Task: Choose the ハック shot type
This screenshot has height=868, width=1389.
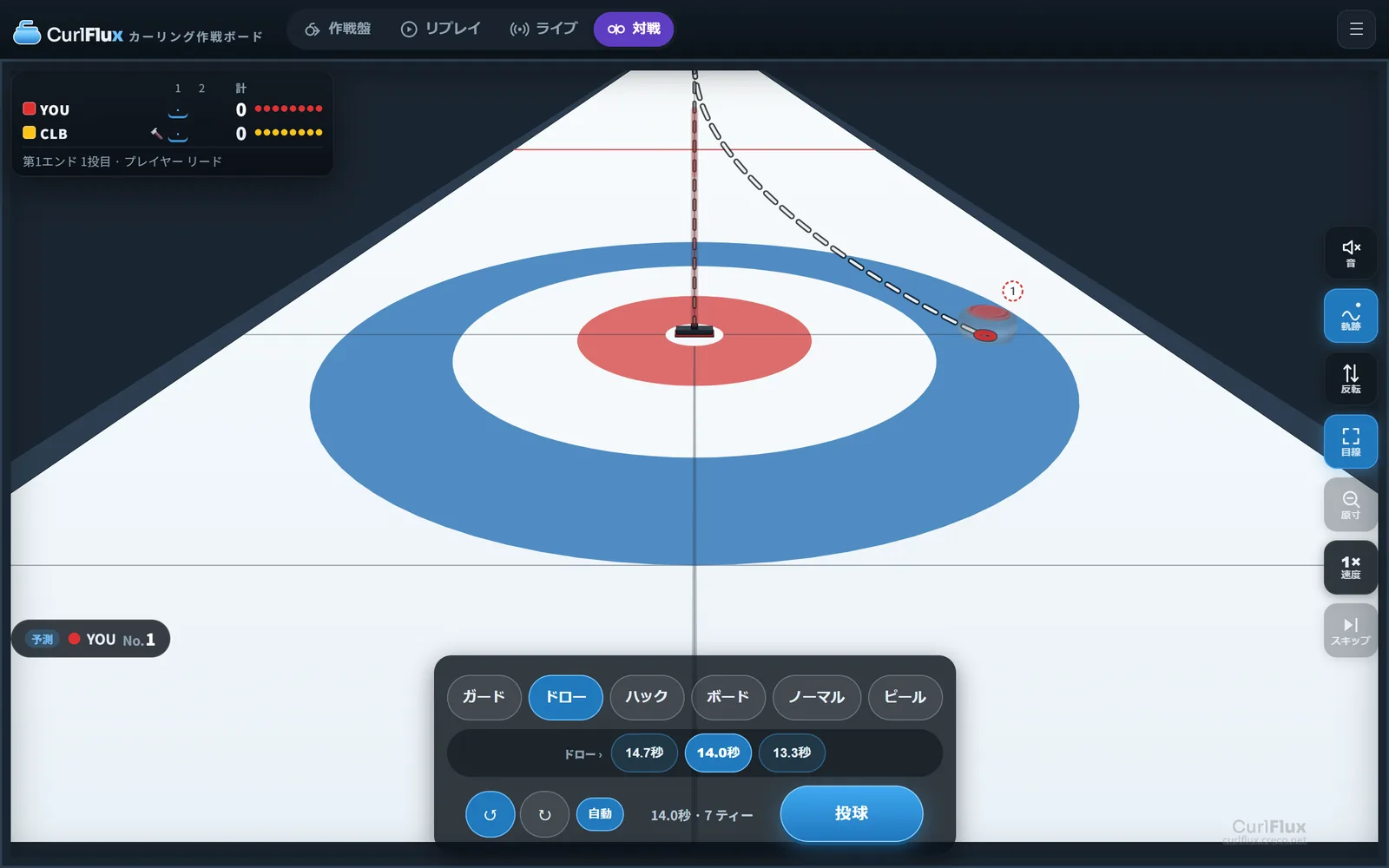Action: click(647, 697)
